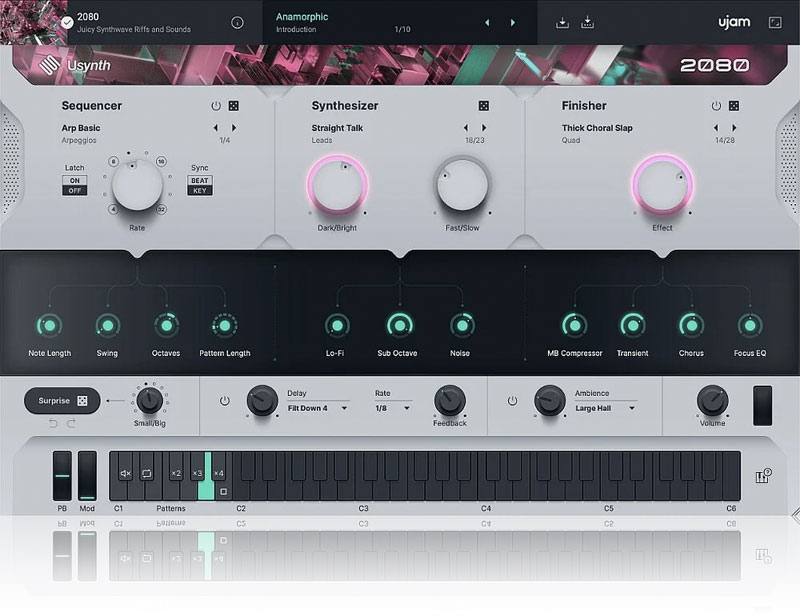Select previous Synthesizer preset before Straight Talk
Image resolution: width=800 pixels, height=616 pixels.
[x=465, y=128]
